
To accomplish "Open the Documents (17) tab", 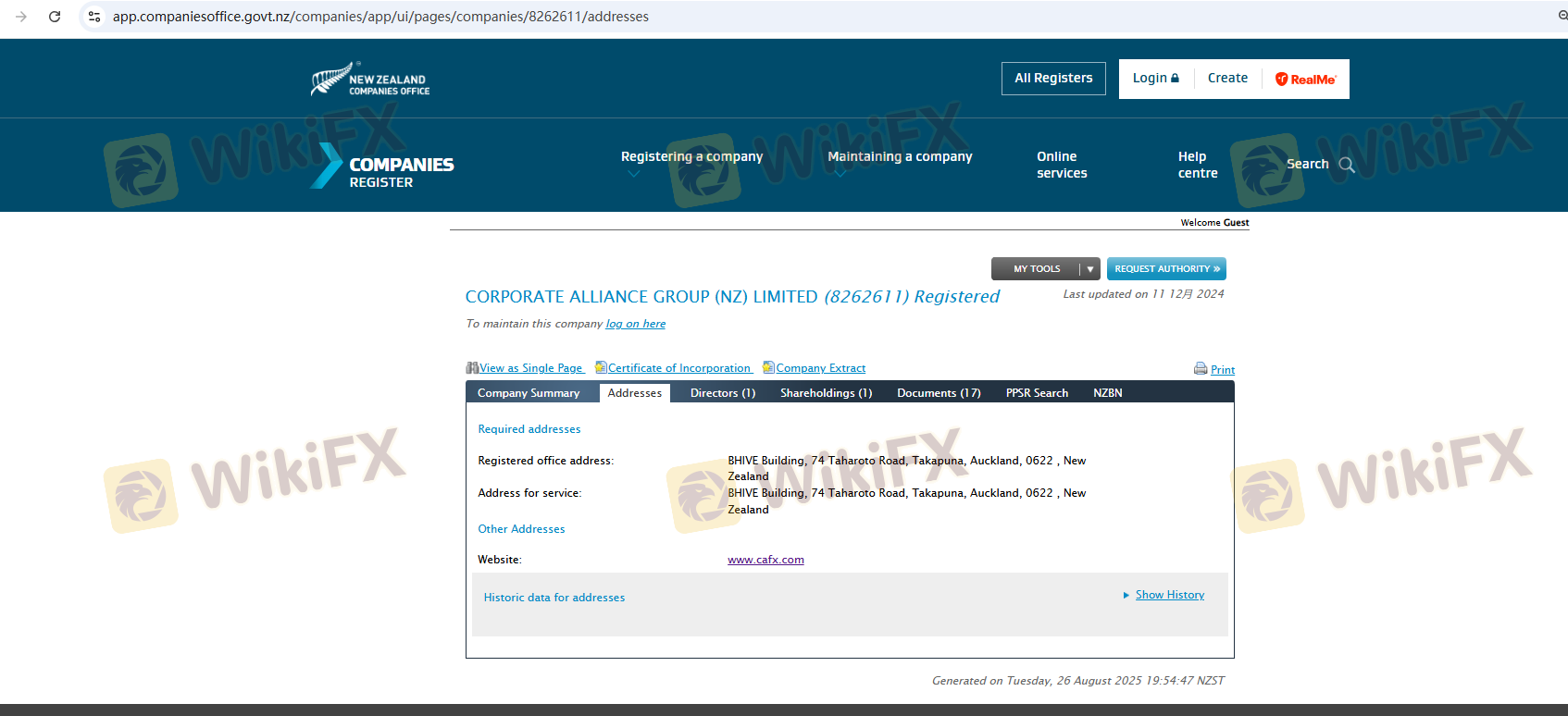I will tap(938, 393).
